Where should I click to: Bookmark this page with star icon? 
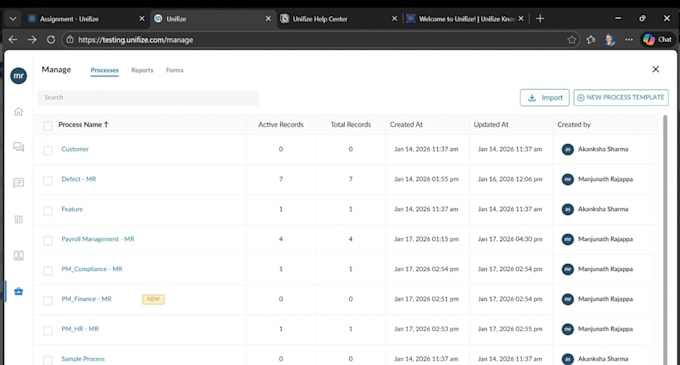point(572,40)
